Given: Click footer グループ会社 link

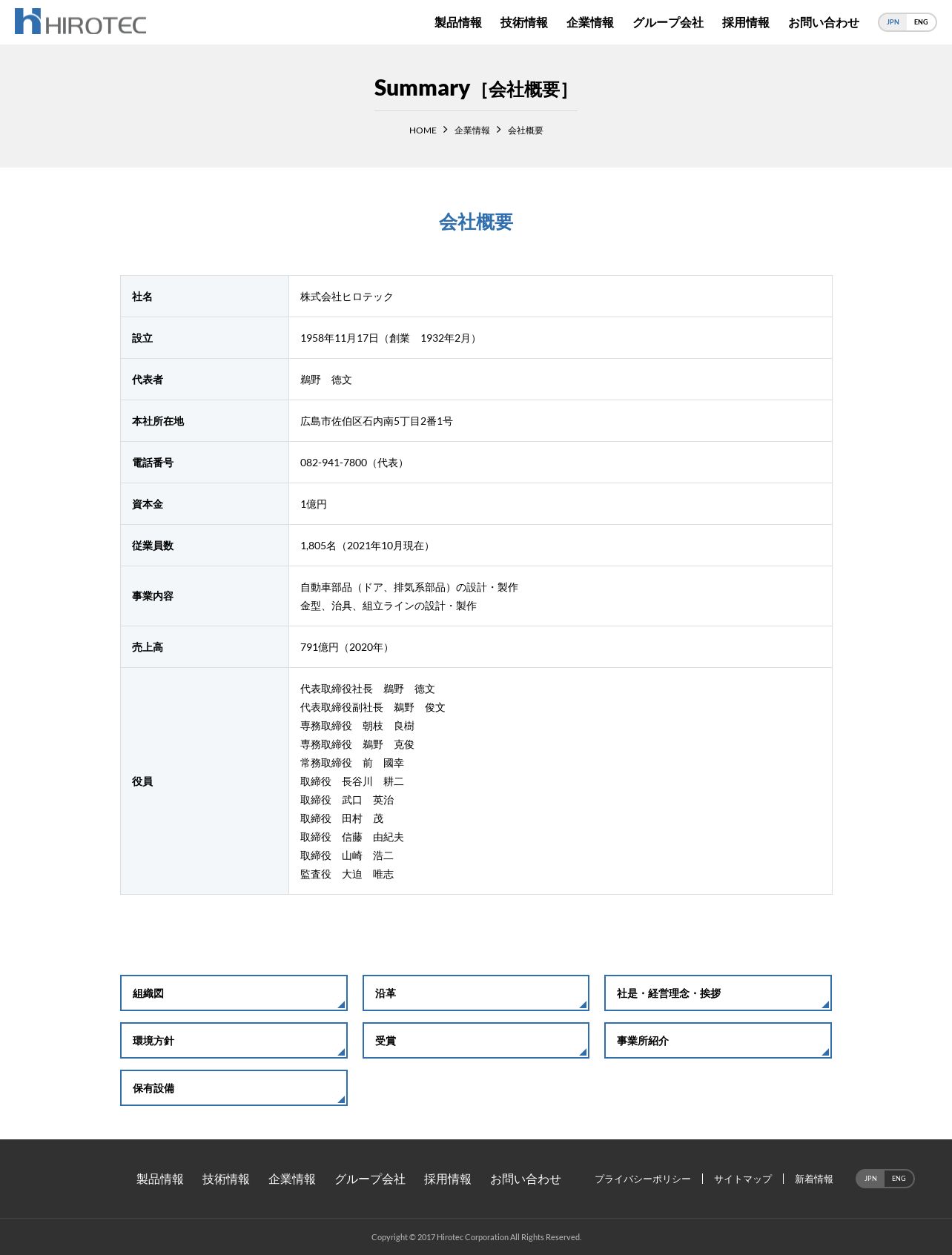Looking at the screenshot, I should 370,1179.
